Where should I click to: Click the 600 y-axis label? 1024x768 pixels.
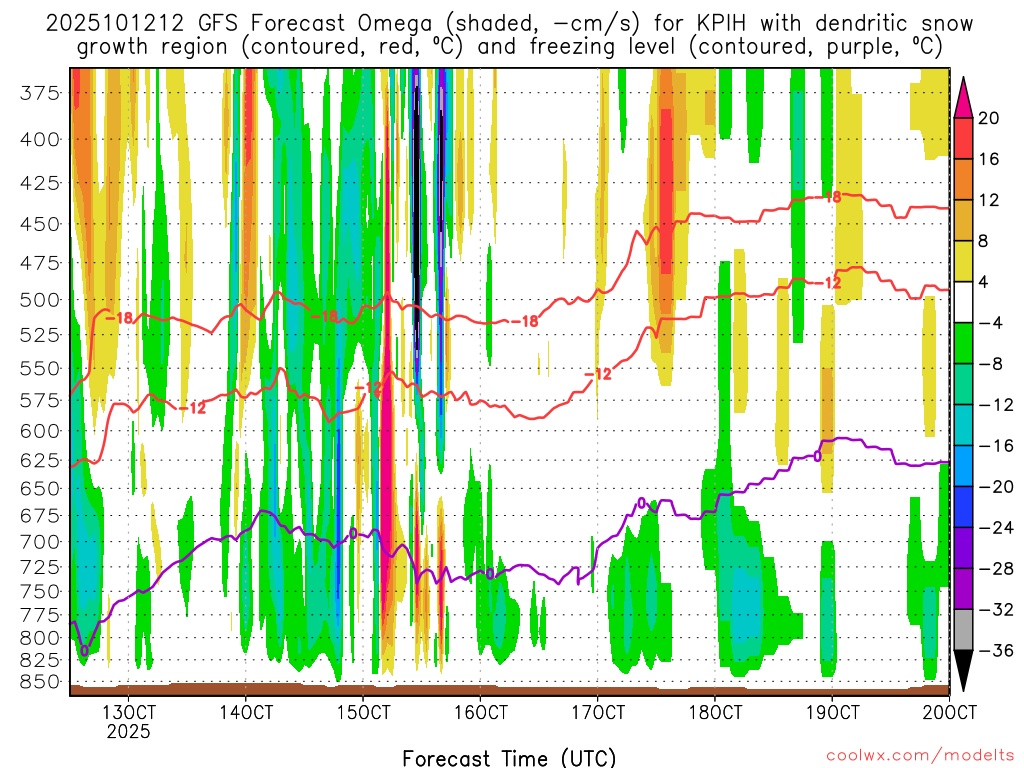39,431
